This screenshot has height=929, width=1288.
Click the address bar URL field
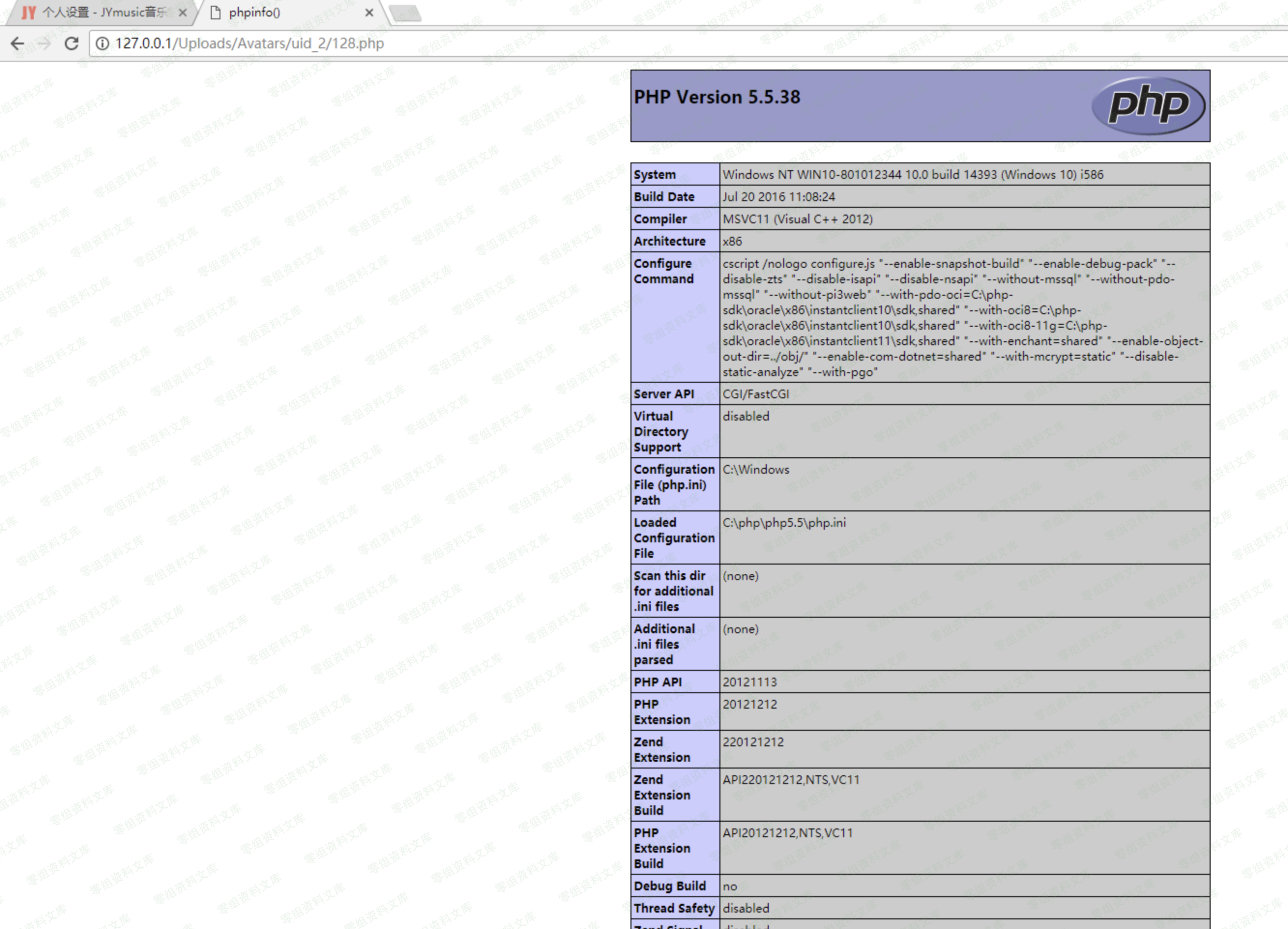coord(250,44)
